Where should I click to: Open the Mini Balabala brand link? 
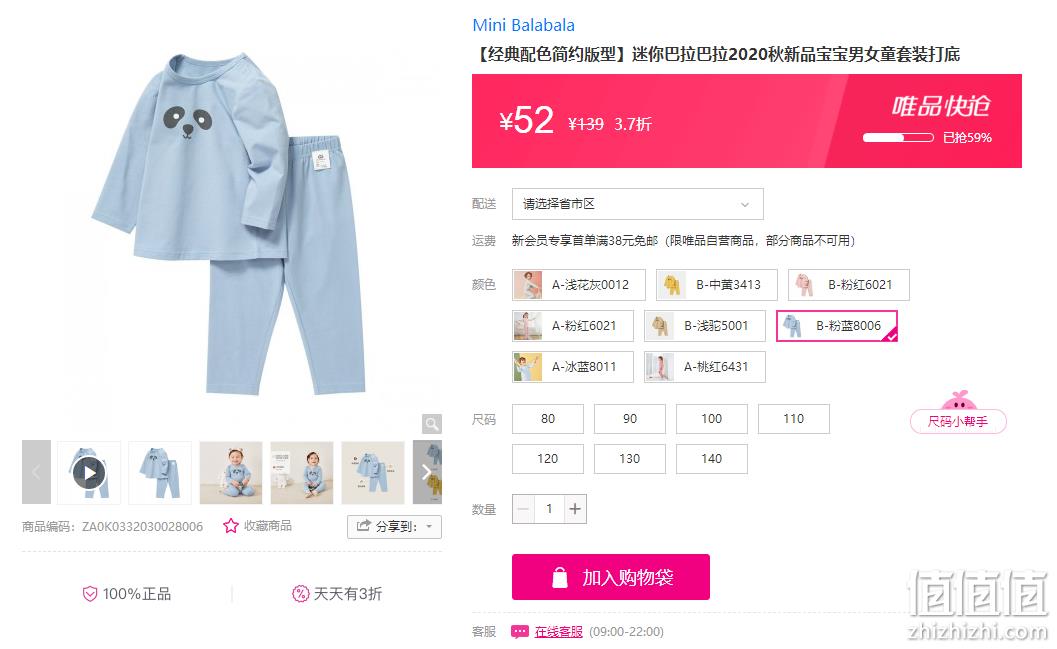pyautogui.click(x=524, y=26)
